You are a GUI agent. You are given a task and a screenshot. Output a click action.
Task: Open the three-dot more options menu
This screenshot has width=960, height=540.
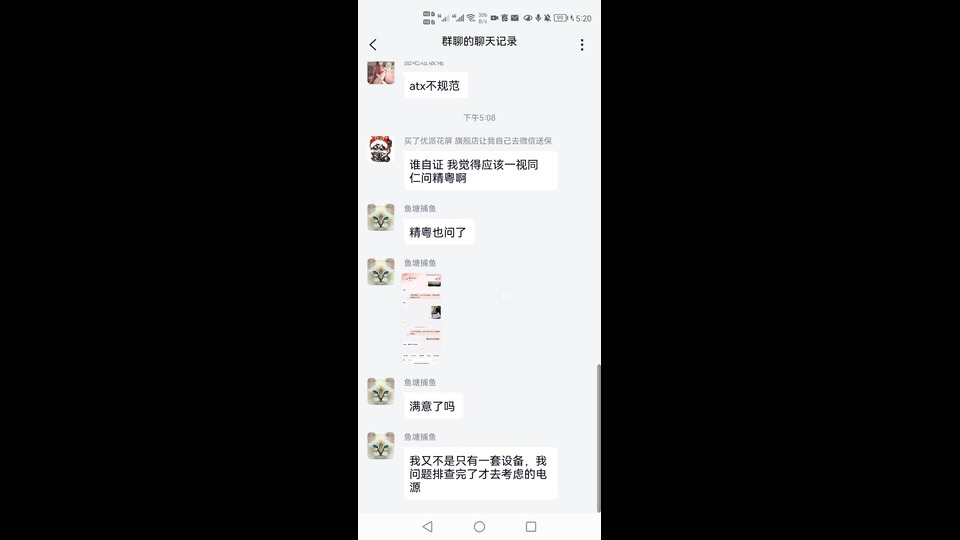(x=582, y=45)
